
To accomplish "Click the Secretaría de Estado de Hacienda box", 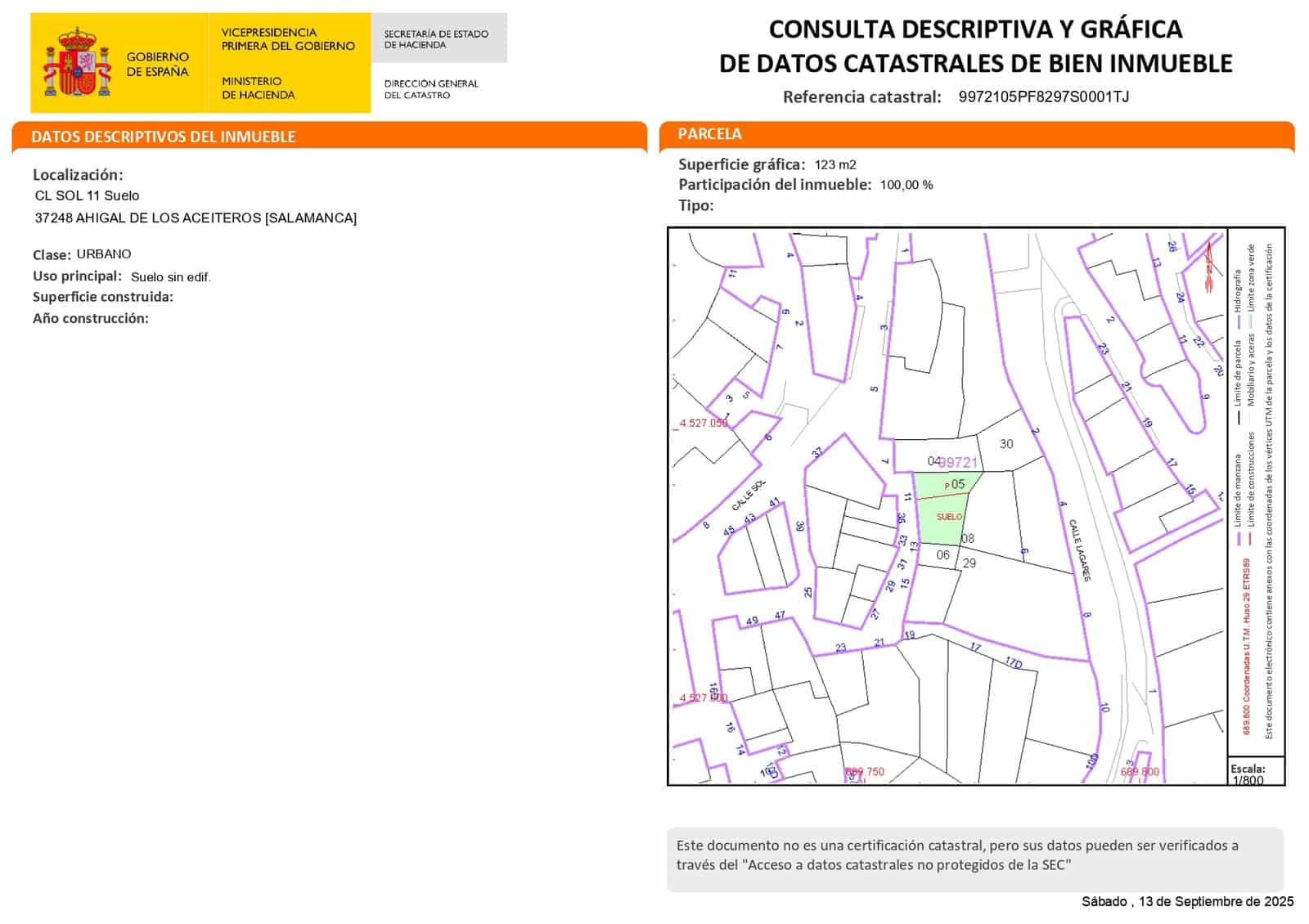I will point(437,39).
